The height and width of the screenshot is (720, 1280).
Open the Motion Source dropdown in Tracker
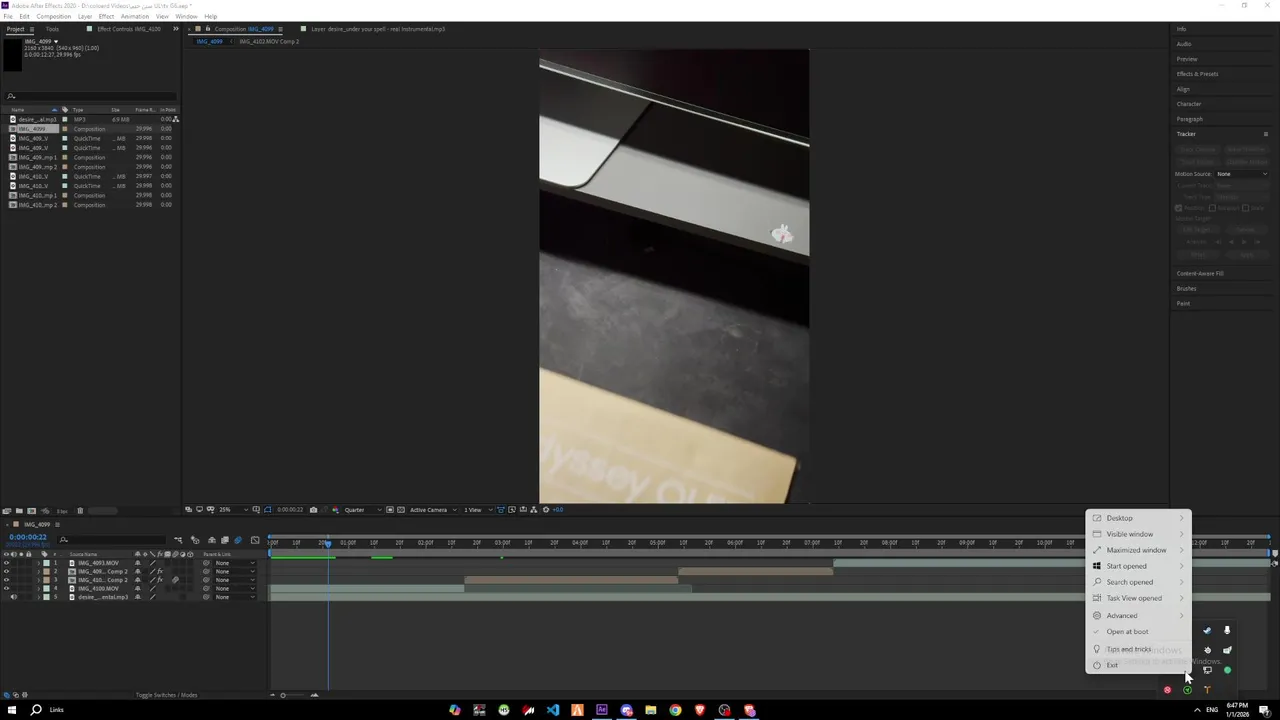pyautogui.click(x=1241, y=174)
